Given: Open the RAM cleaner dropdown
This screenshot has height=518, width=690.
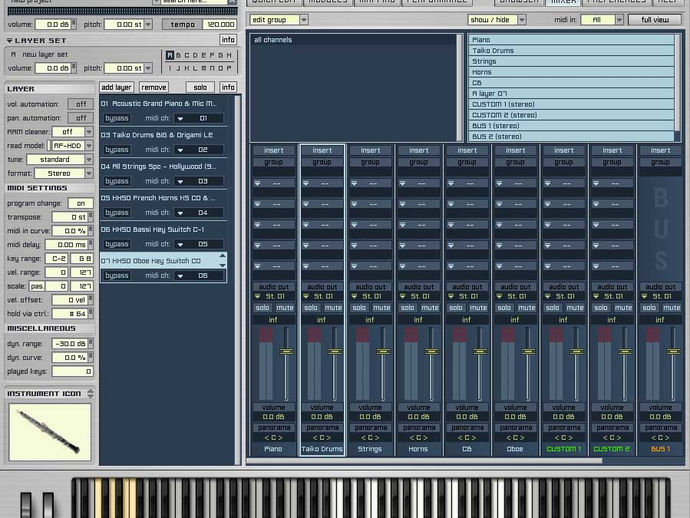Looking at the screenshot, I should tap(89, 132).
